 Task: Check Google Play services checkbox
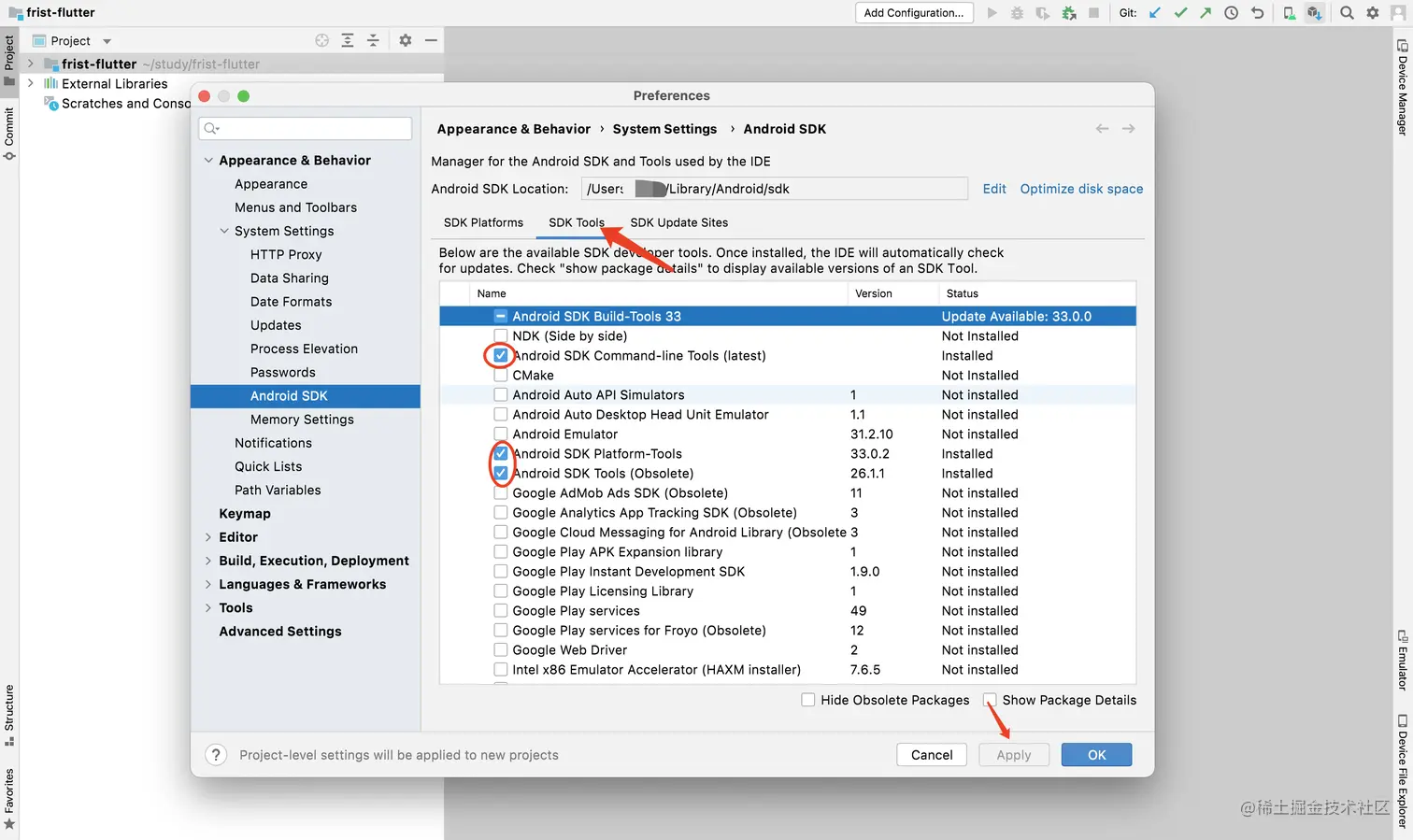click(x=501, y=611)
